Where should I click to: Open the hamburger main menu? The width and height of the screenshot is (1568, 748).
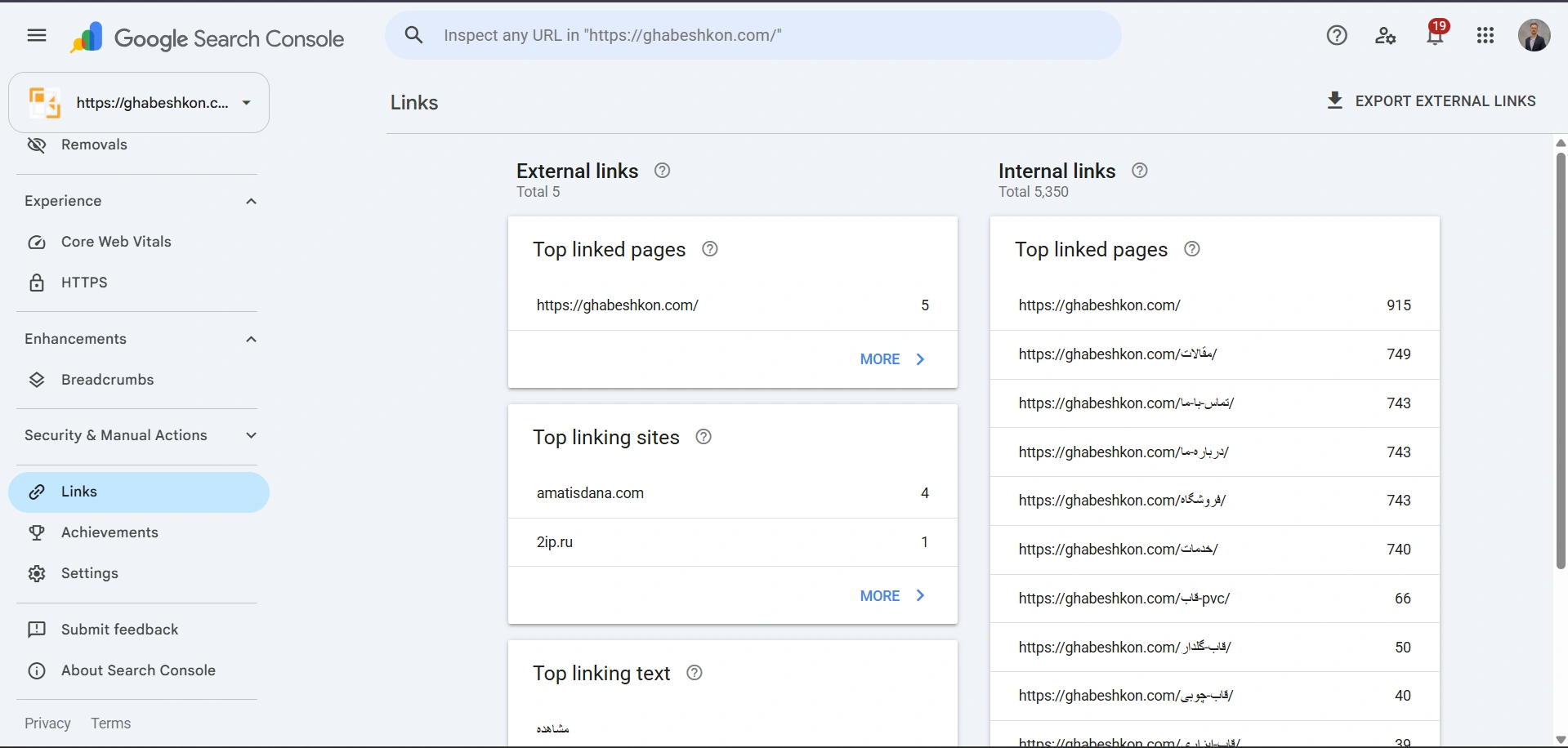(x=37, y=35)
